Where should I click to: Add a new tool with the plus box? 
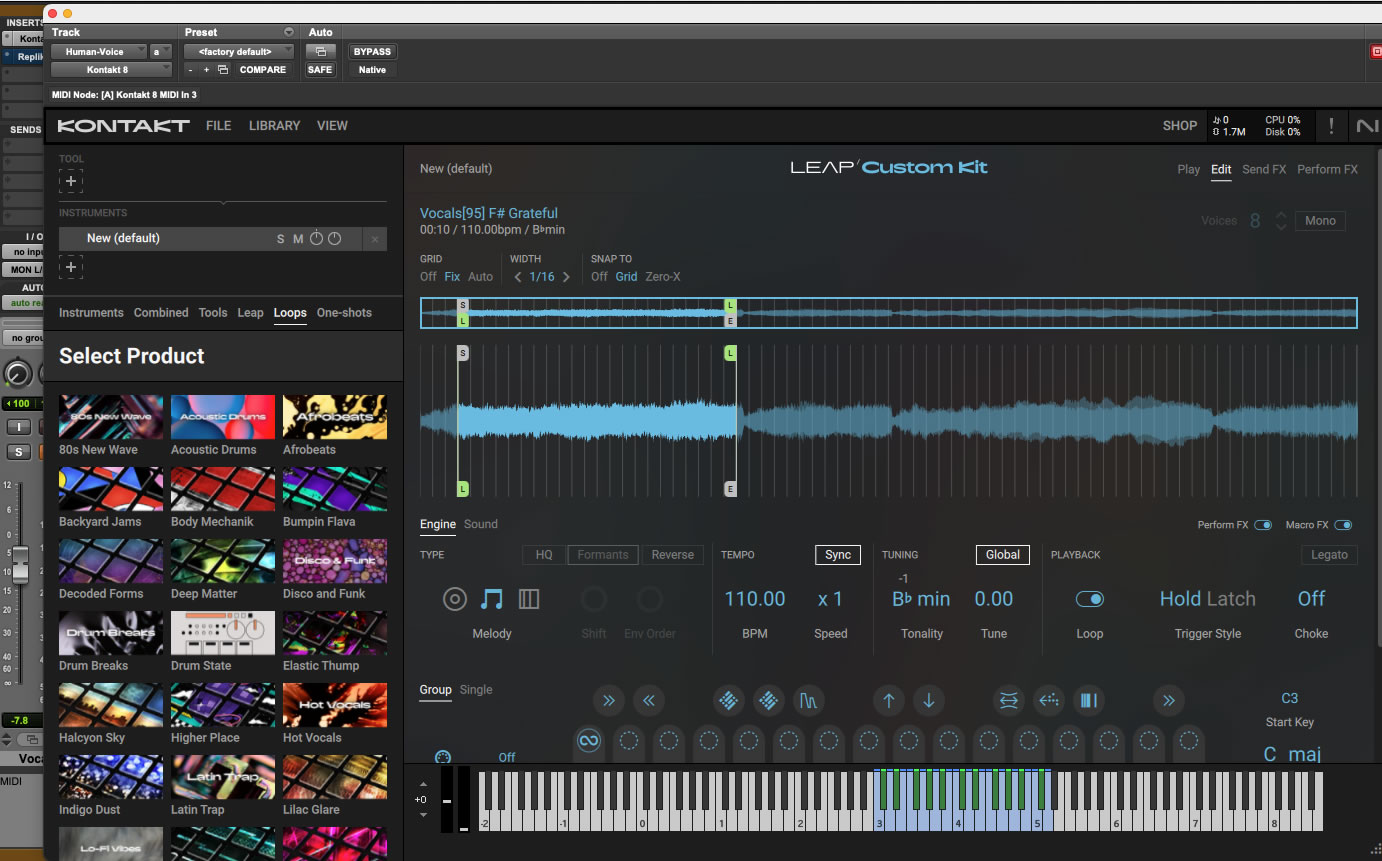pyautogui.click(x=71, y=182)
